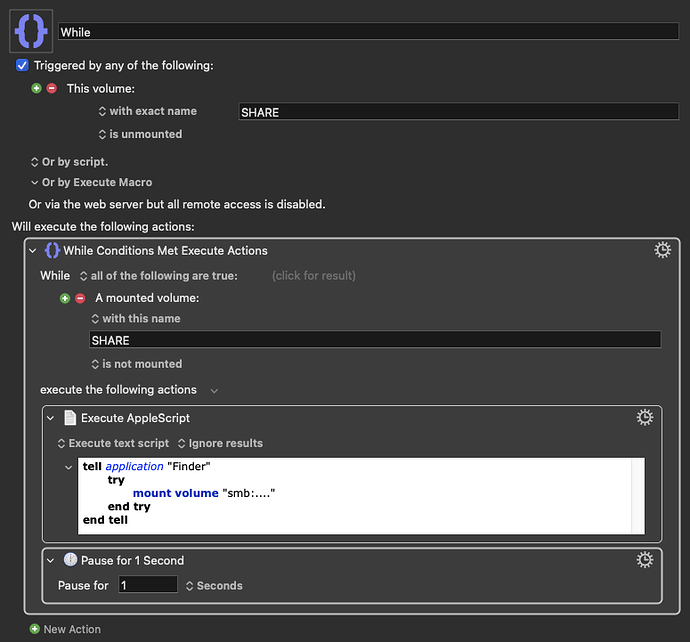This screenshot has width=690, height=642.
Task: Toggle 'Triggered by any of the following' checkbox
Action: pyautogui.click(x=23, y=66)
